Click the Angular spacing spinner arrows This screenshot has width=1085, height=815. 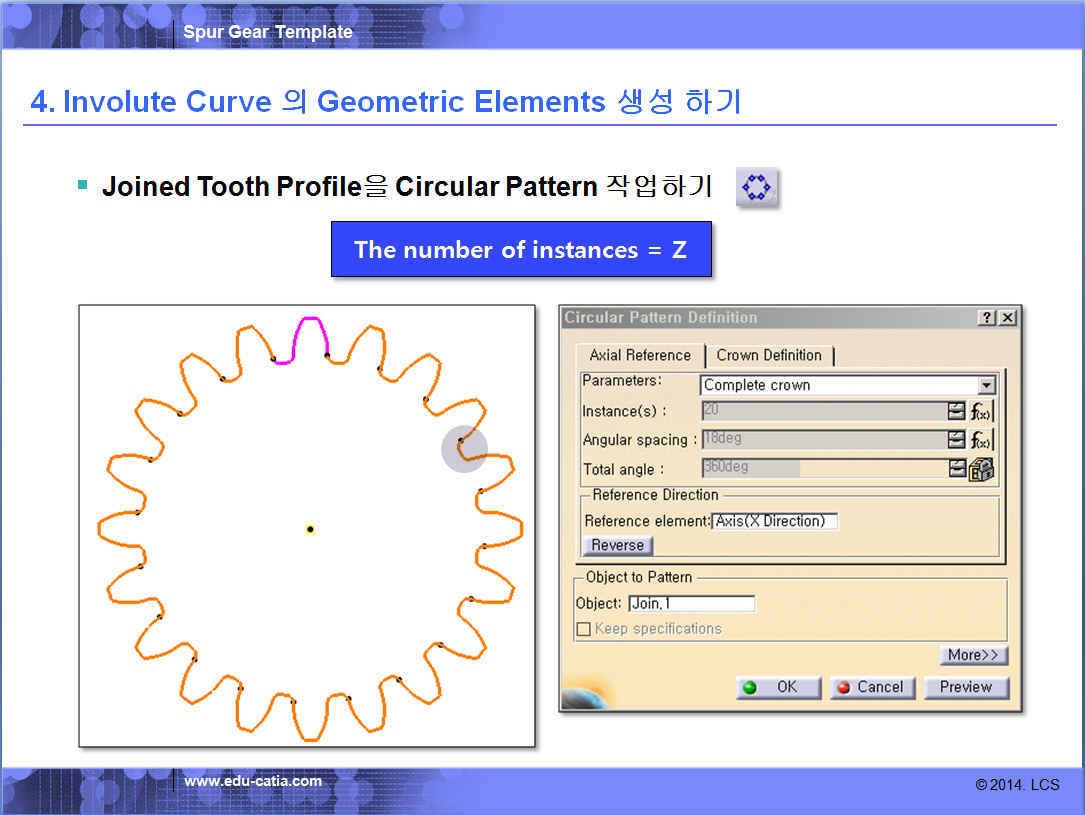coord(957,440)
